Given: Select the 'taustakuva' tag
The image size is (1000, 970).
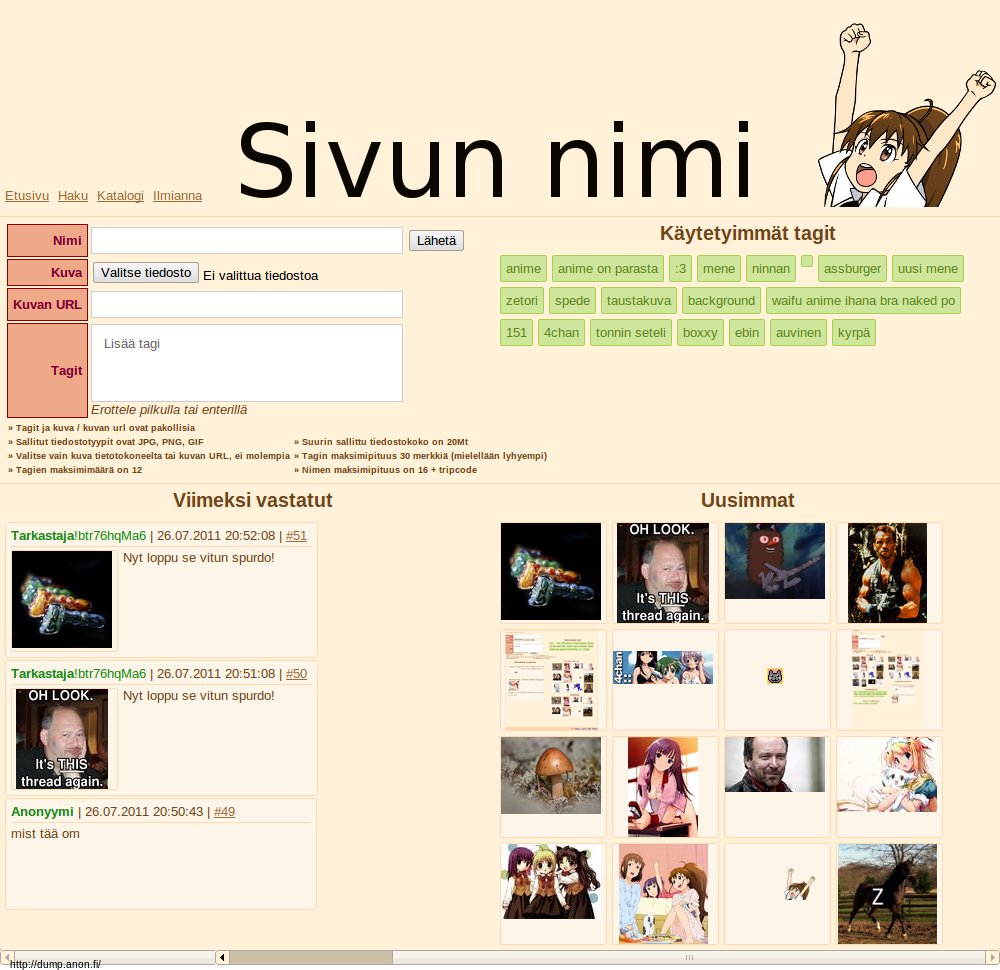Looking at the screenshot, I should pos(640,300).
